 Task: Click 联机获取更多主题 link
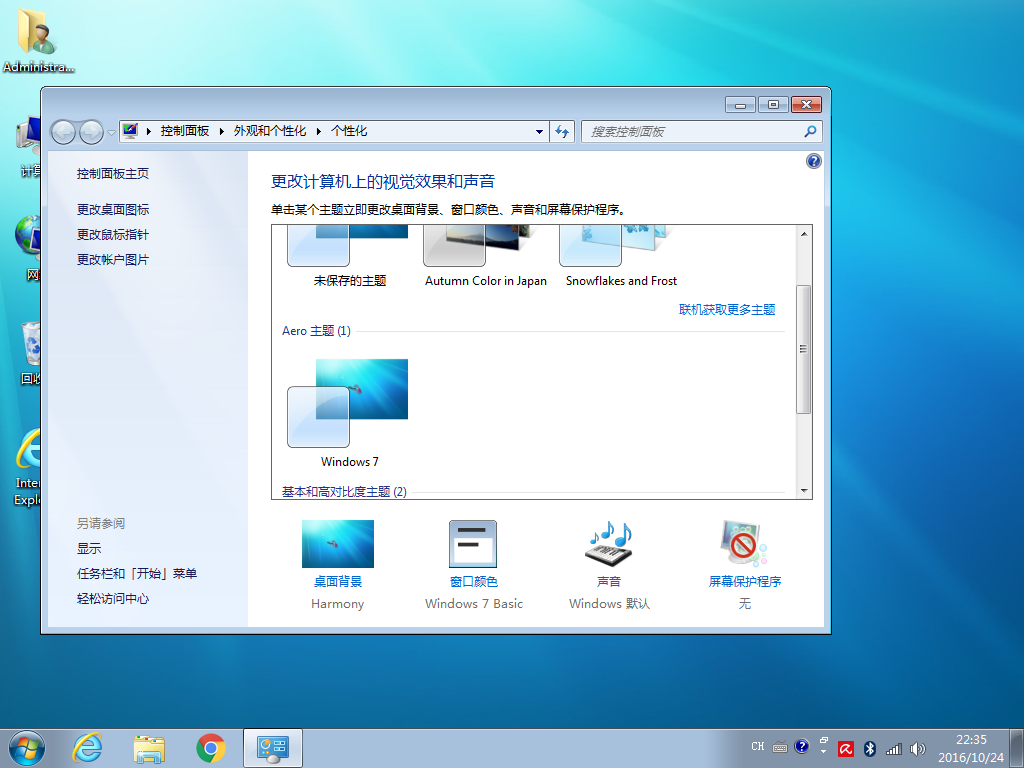coord(727,310)
